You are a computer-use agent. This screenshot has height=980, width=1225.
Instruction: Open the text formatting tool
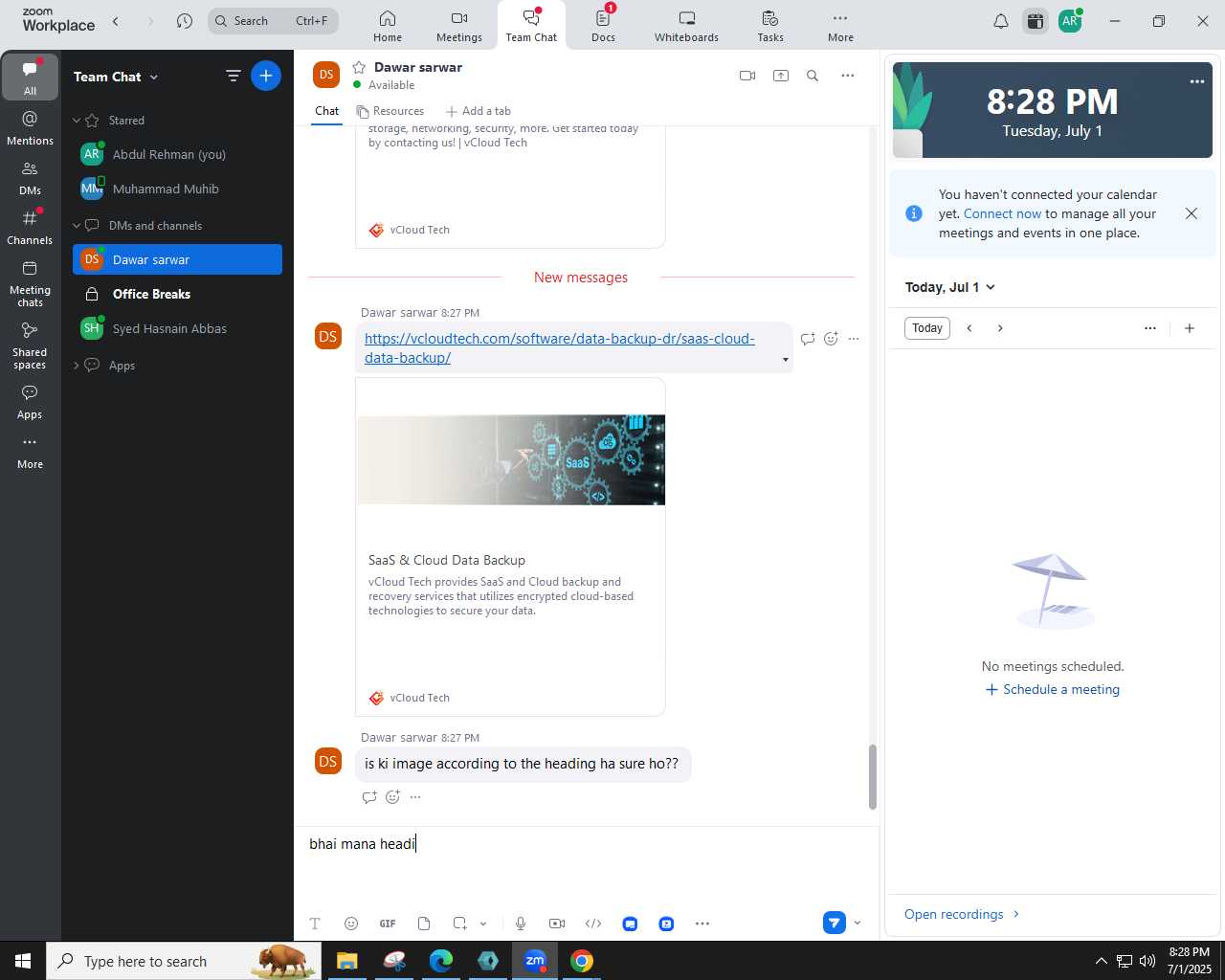point(315,924)
